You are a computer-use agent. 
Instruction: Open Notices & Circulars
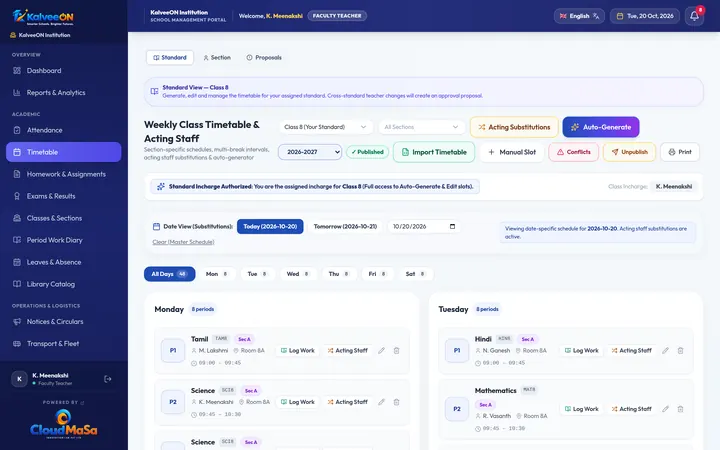(63, 322)
